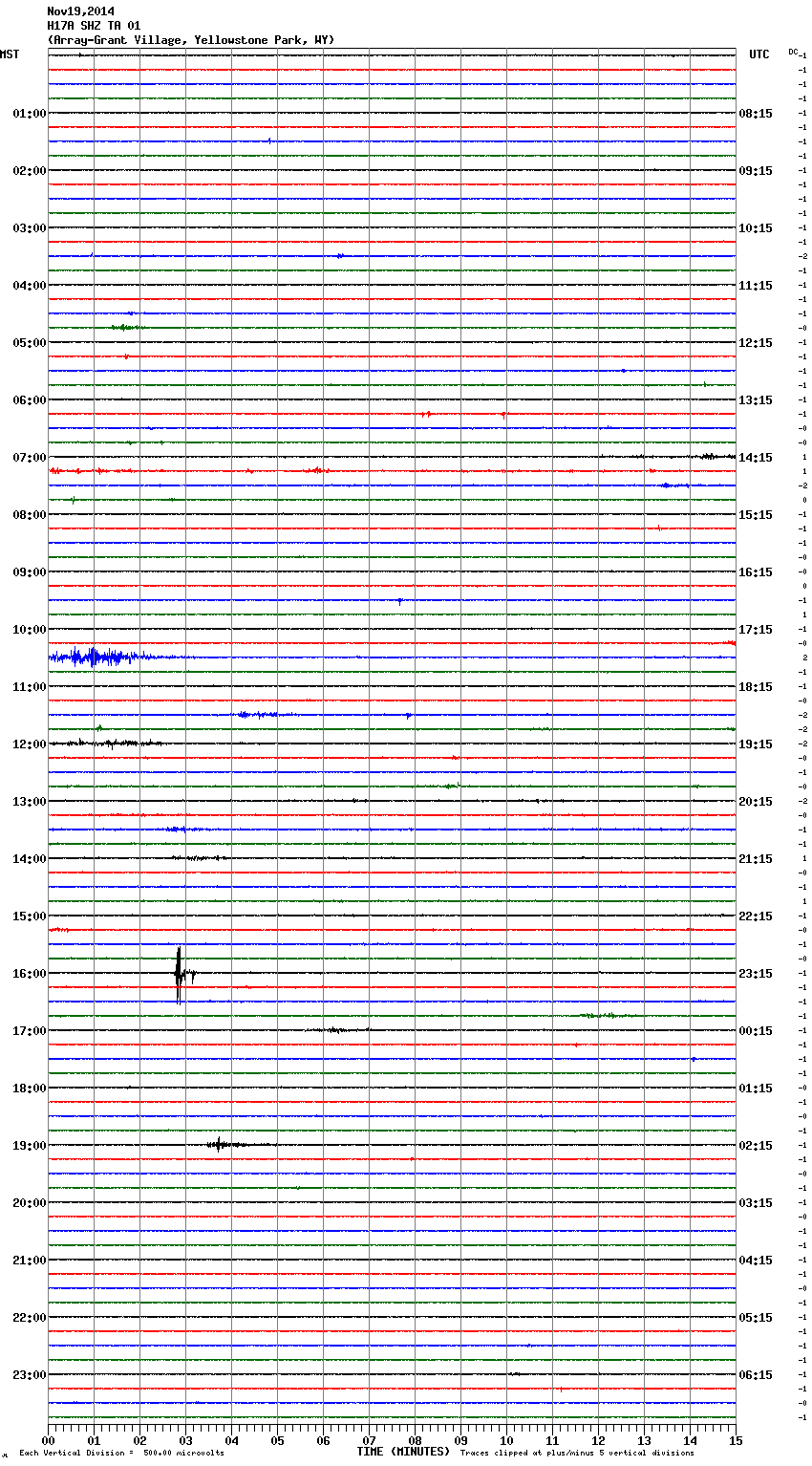Select the 05:00 MST row label

pos(29,343)
